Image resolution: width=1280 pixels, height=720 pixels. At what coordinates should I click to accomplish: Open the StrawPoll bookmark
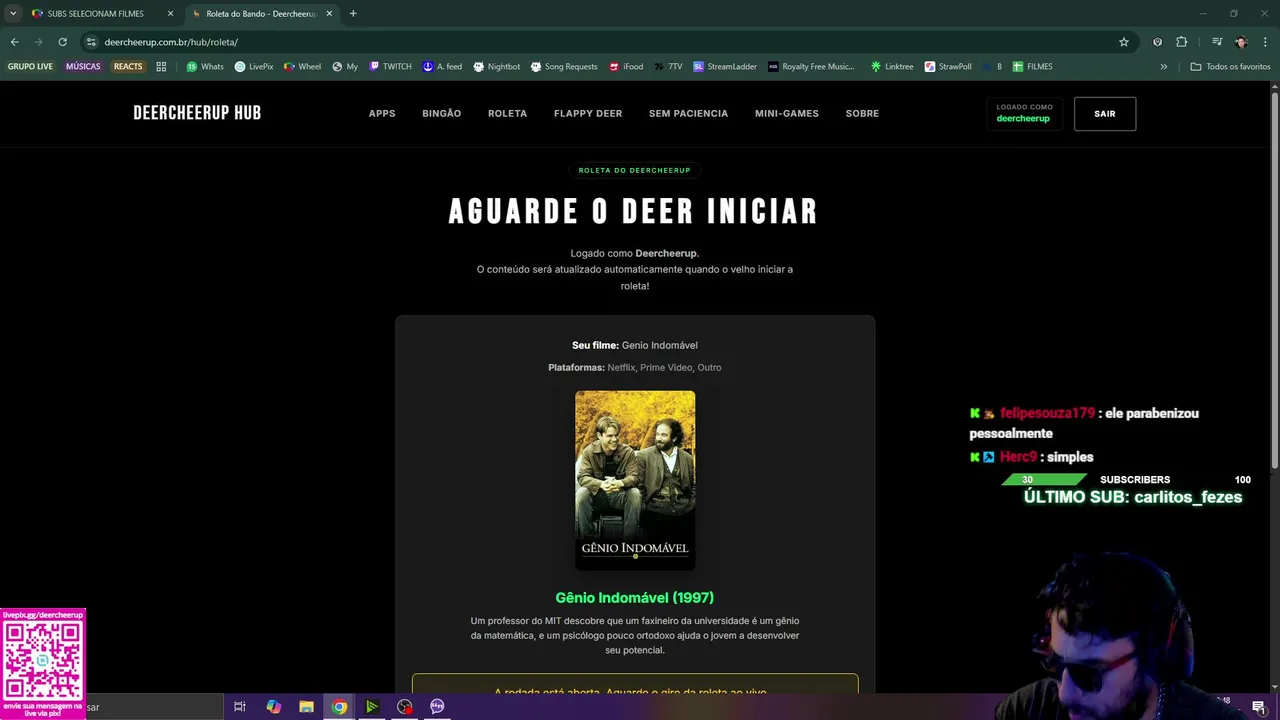click(x=948, y=67)
